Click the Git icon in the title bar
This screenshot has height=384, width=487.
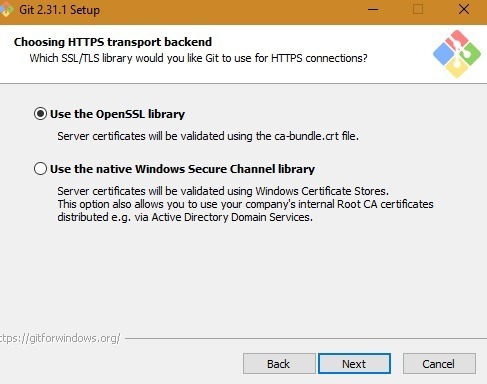(6, 9)
